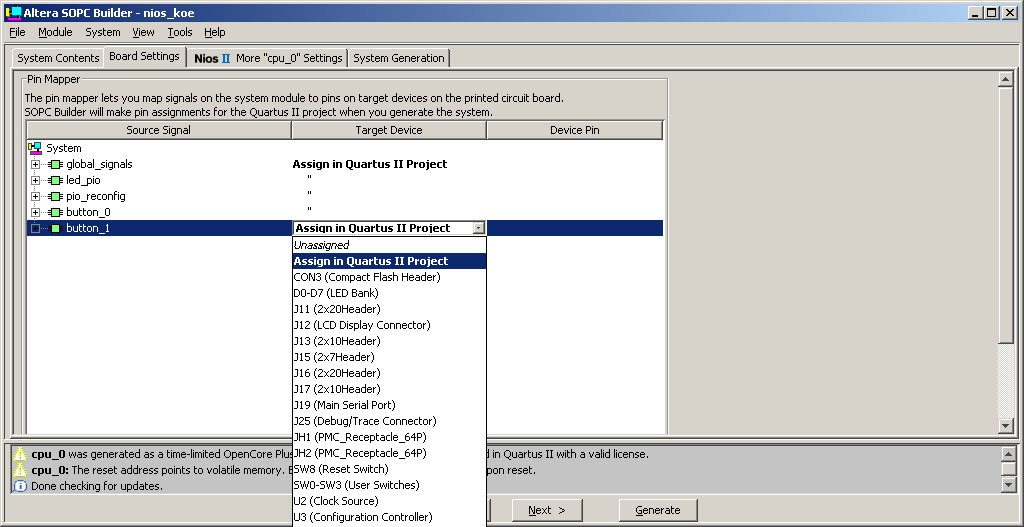Click the System tree root icon
Viewport: 1024px width, 527px height.
(x=35, y=148)
